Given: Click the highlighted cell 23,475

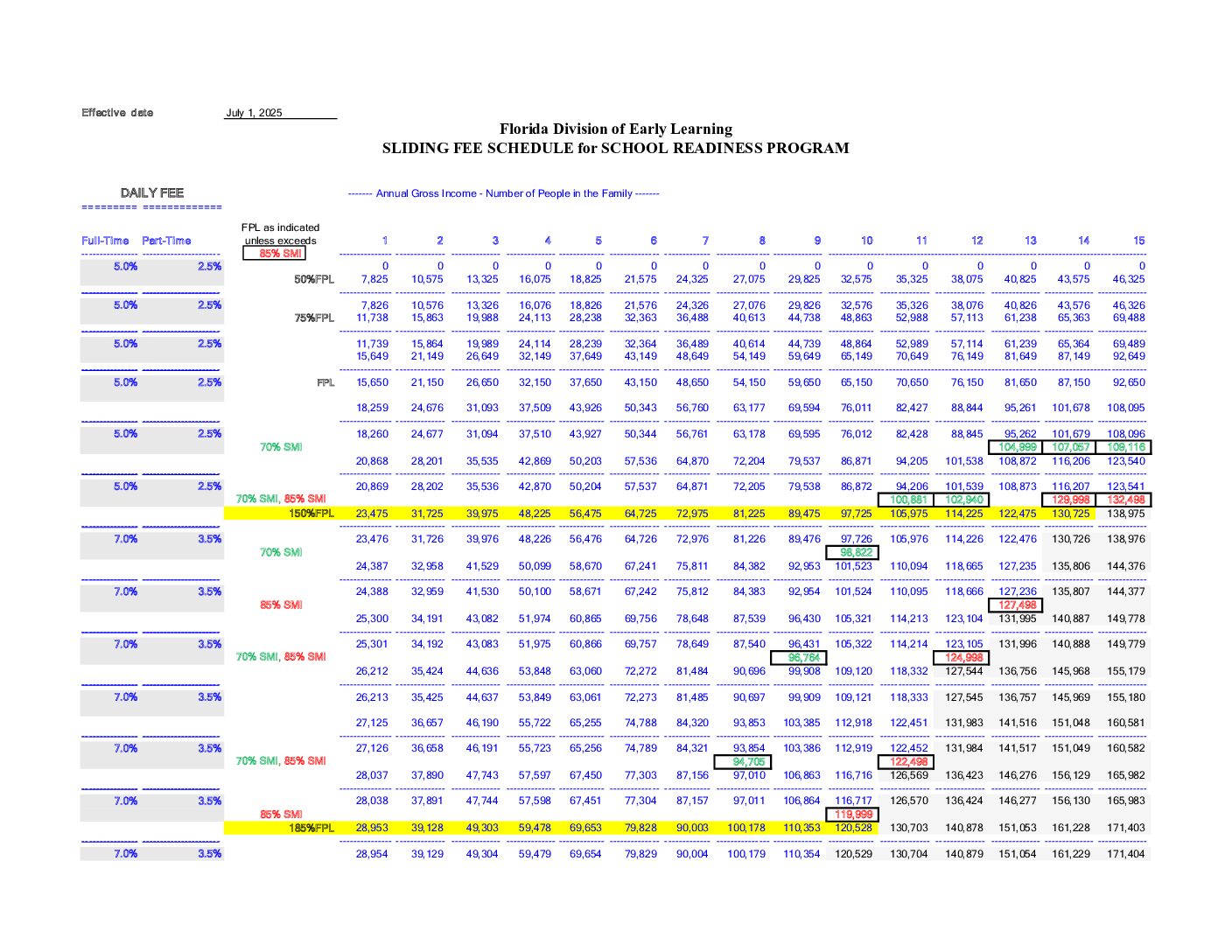Looking at the screenshot, I should [373, 514].
